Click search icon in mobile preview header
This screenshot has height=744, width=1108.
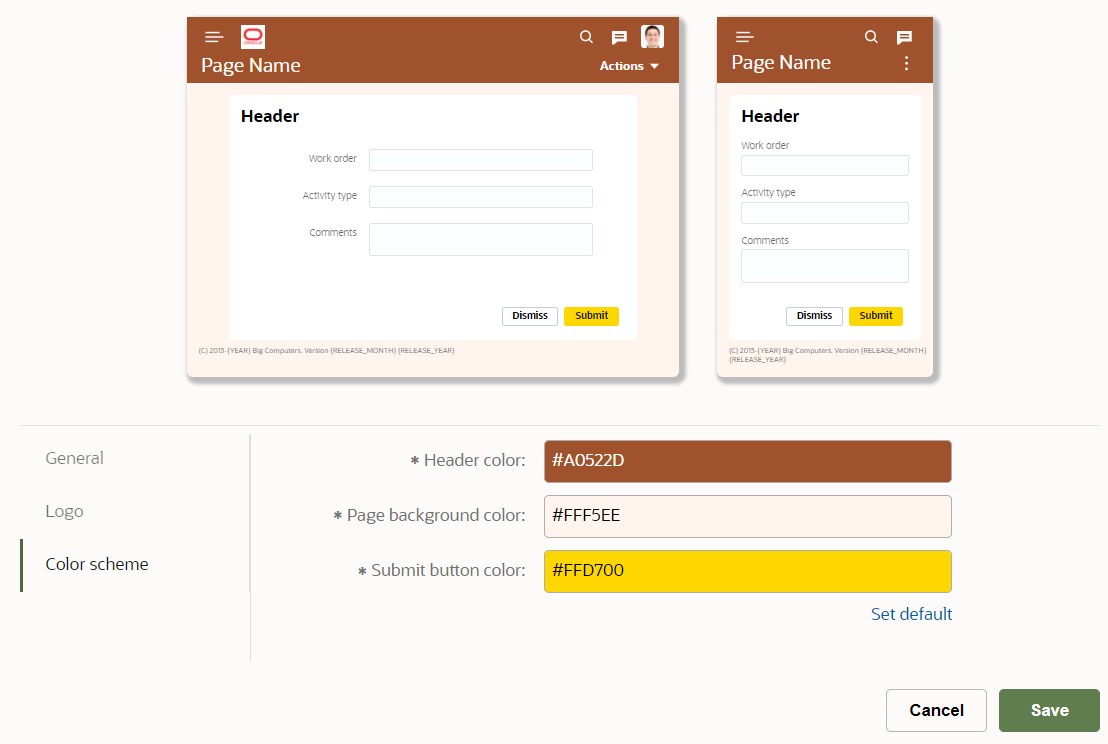click(871, 37)
